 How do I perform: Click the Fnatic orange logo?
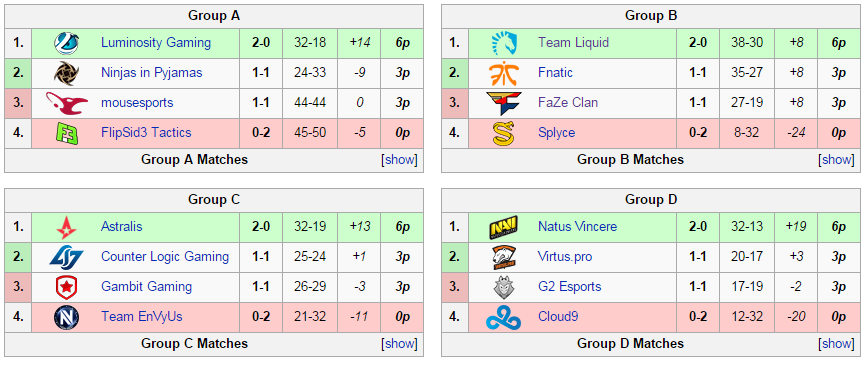point(504,73)
